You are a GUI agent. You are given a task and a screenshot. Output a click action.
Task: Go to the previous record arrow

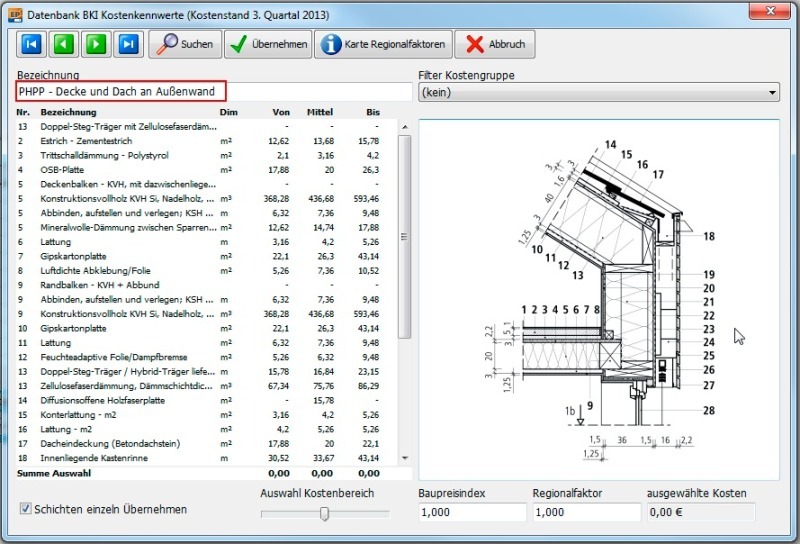[63, 44]
